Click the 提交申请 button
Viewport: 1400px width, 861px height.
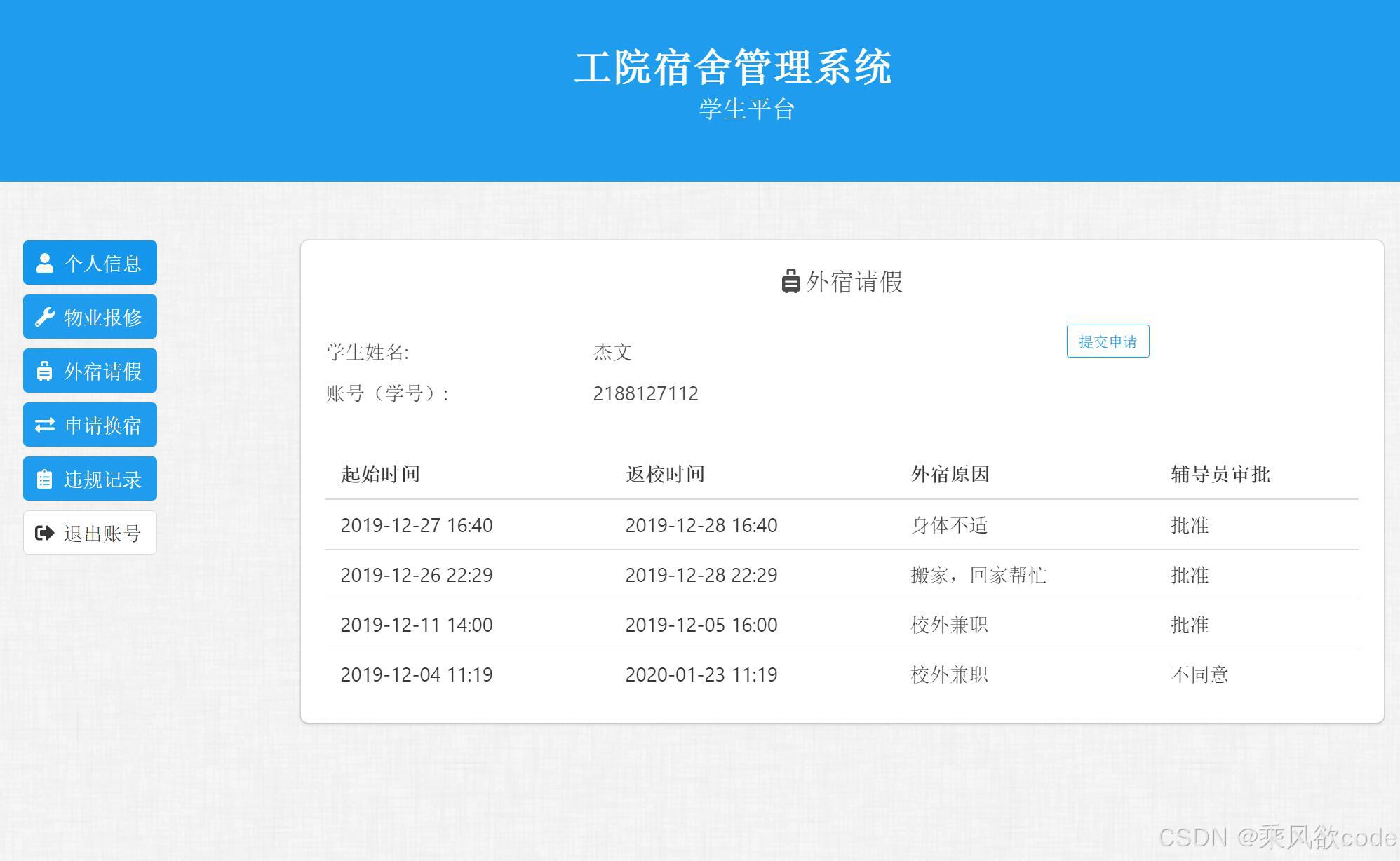[1107, 341]
